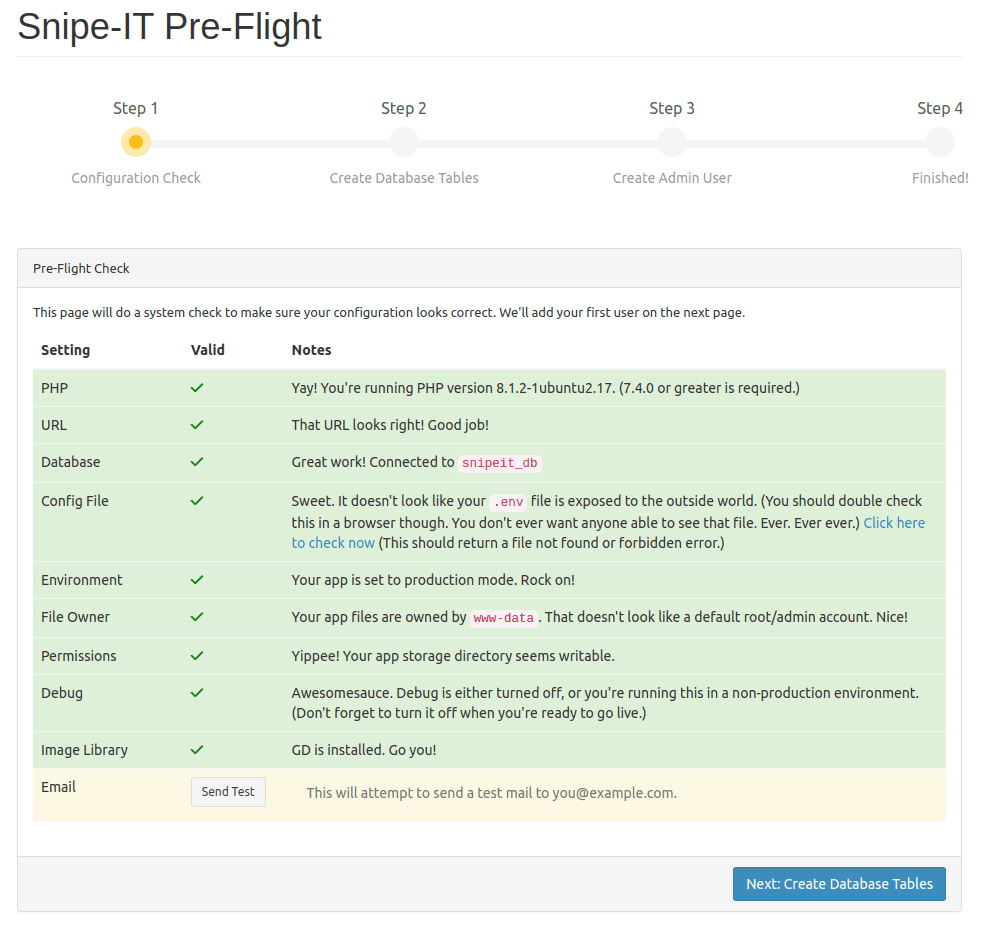Click the Pre-Flight Check panel header

tap(81, 268)
